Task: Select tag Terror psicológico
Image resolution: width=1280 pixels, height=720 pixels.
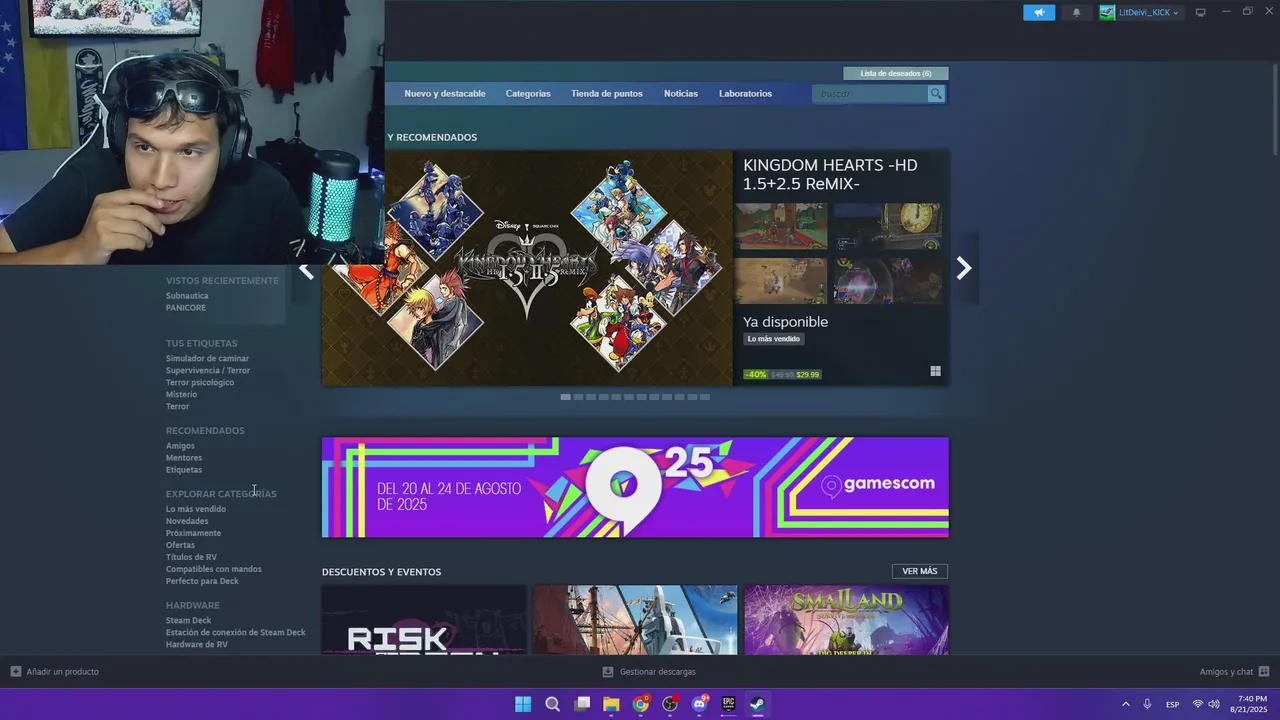Action: click(x=200, y=382)
